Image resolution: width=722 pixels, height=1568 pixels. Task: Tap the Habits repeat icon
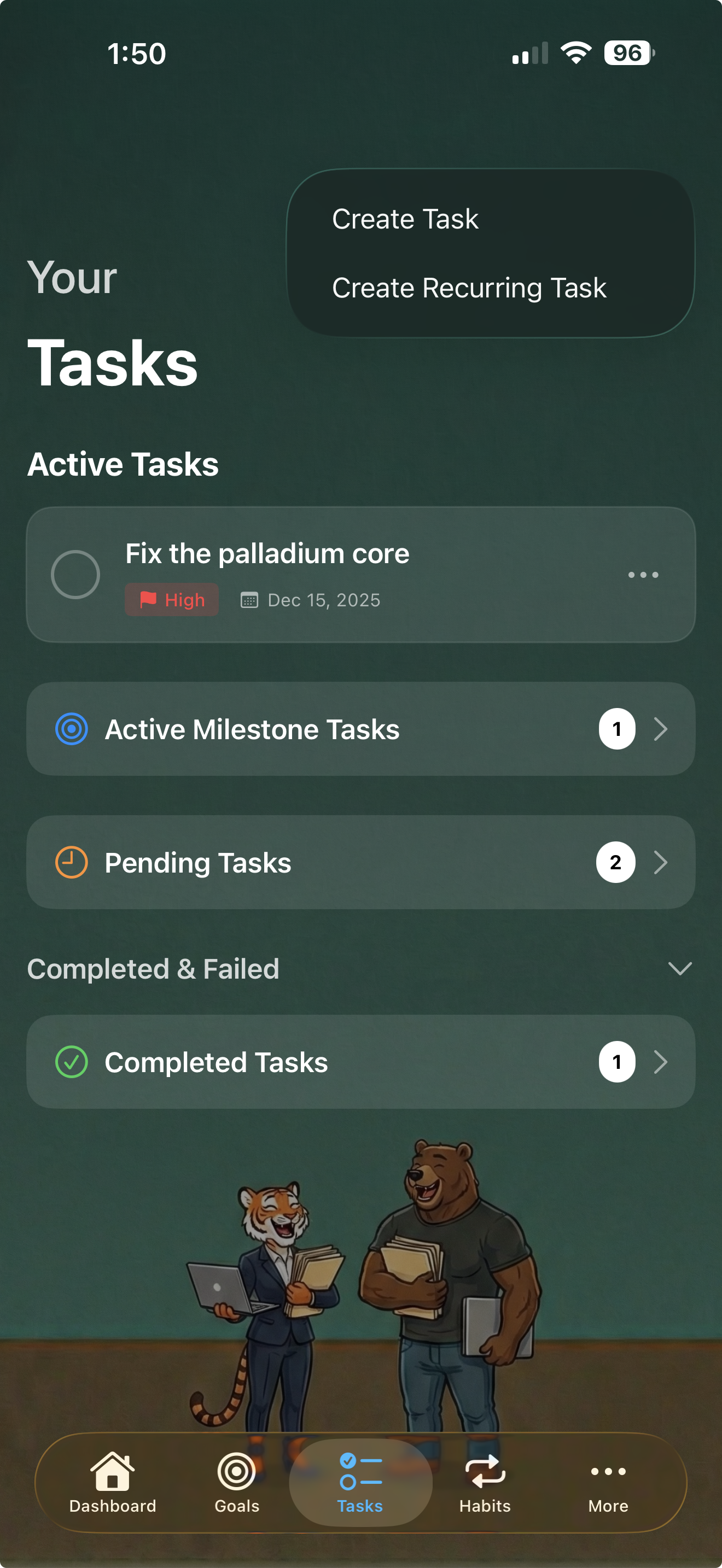tap(485, 1472)
